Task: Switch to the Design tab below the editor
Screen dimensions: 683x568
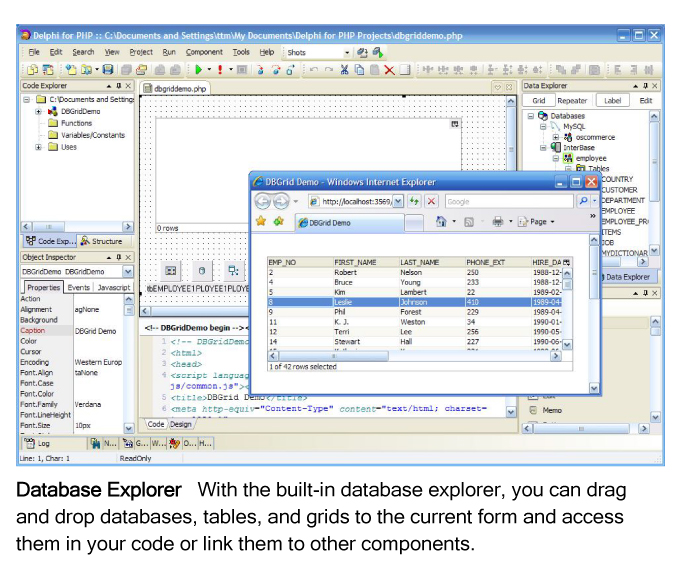Action: click(x=181, y=424)
